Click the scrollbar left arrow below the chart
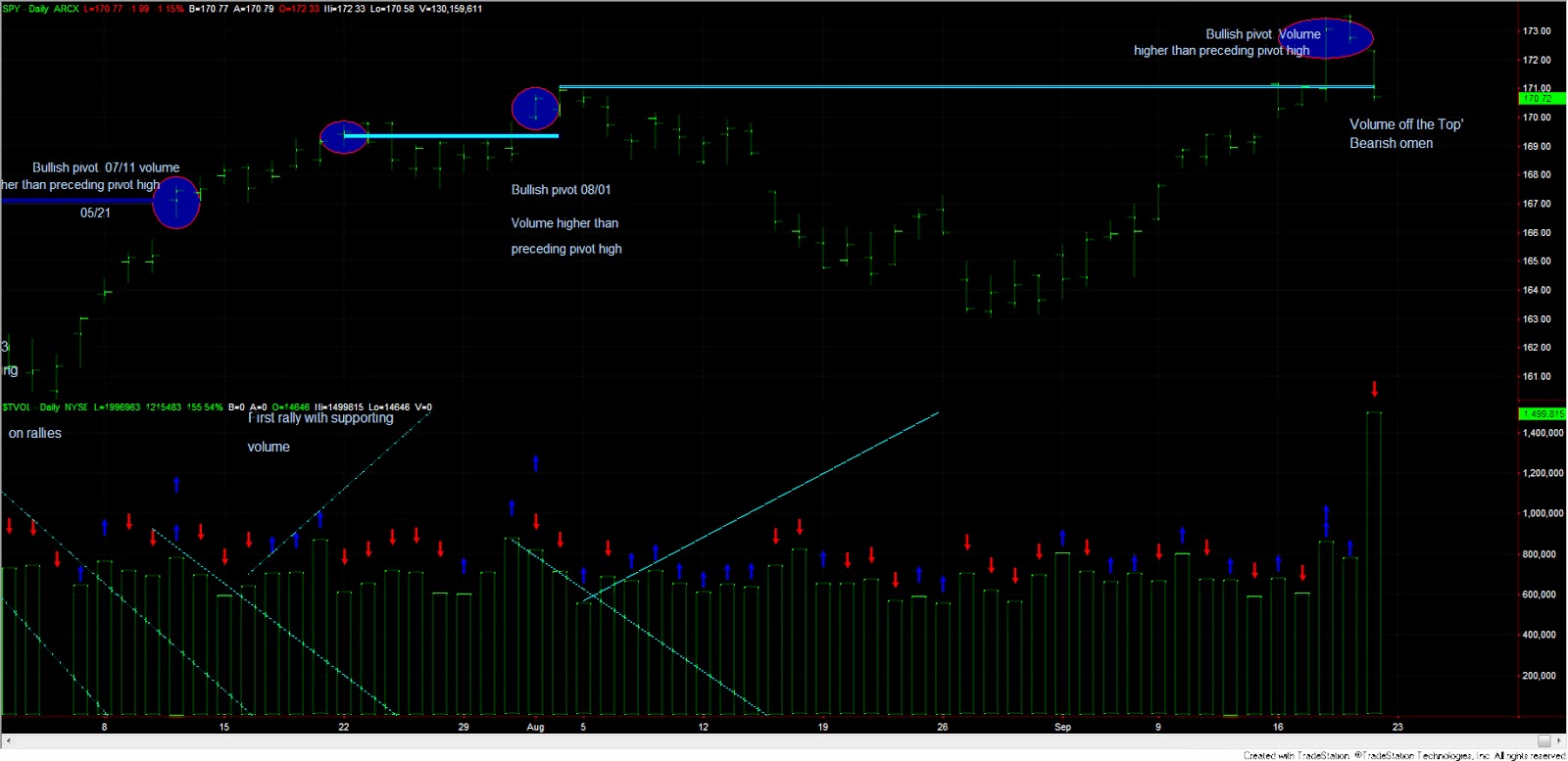The height and width of the screenshot is (761, 1568). pos(8,740)
